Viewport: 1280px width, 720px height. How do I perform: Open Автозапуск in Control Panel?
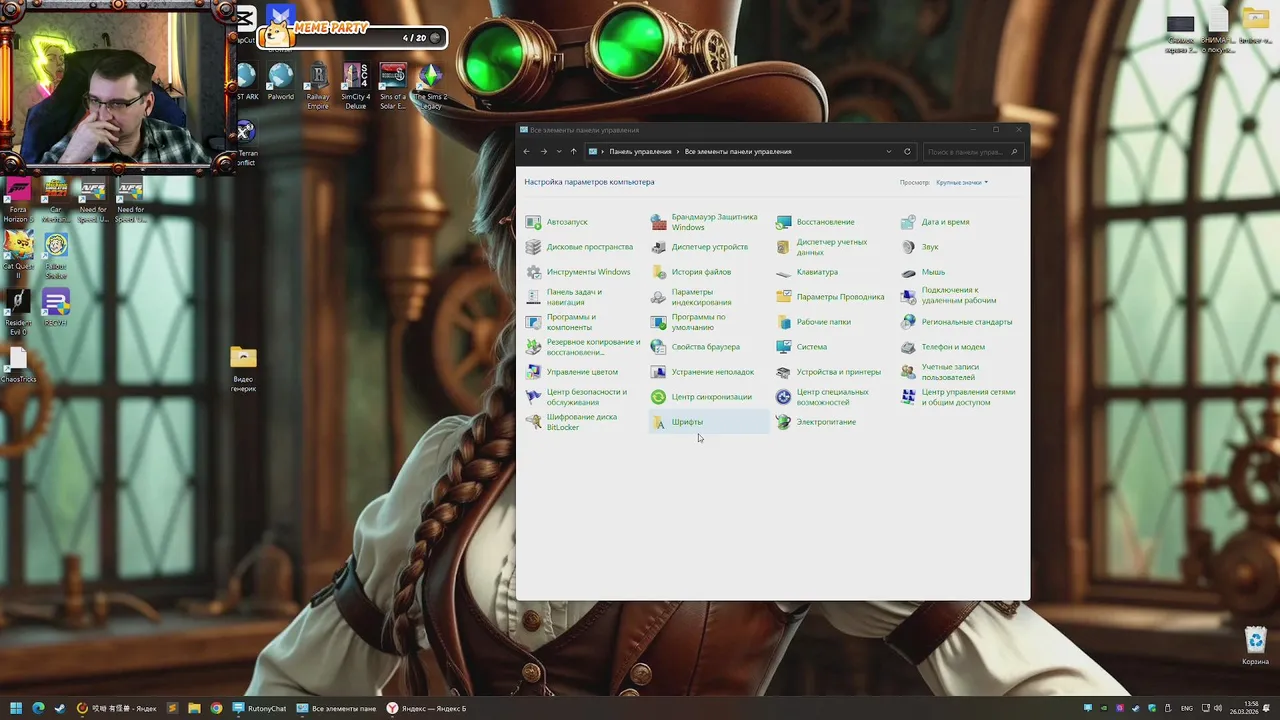pyautogui.click(x=557, y=222)
